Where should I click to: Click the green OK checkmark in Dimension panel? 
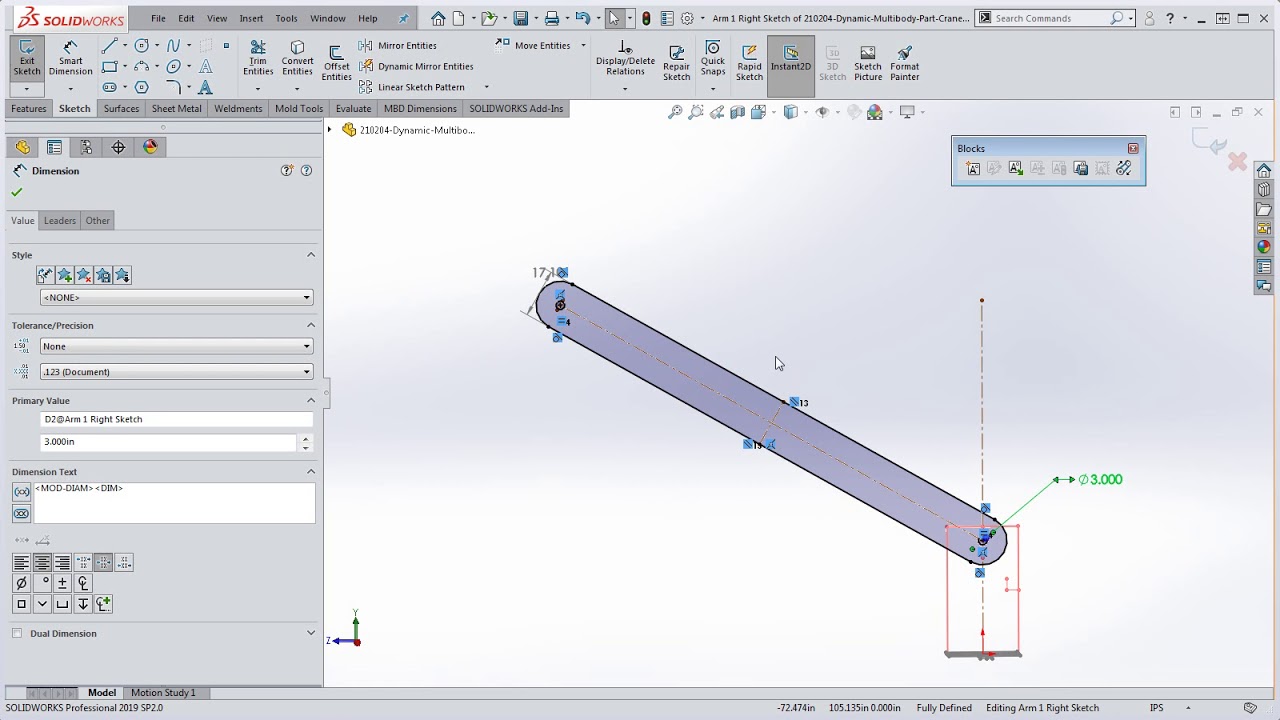pyautogui.click(x=16, y=192)
